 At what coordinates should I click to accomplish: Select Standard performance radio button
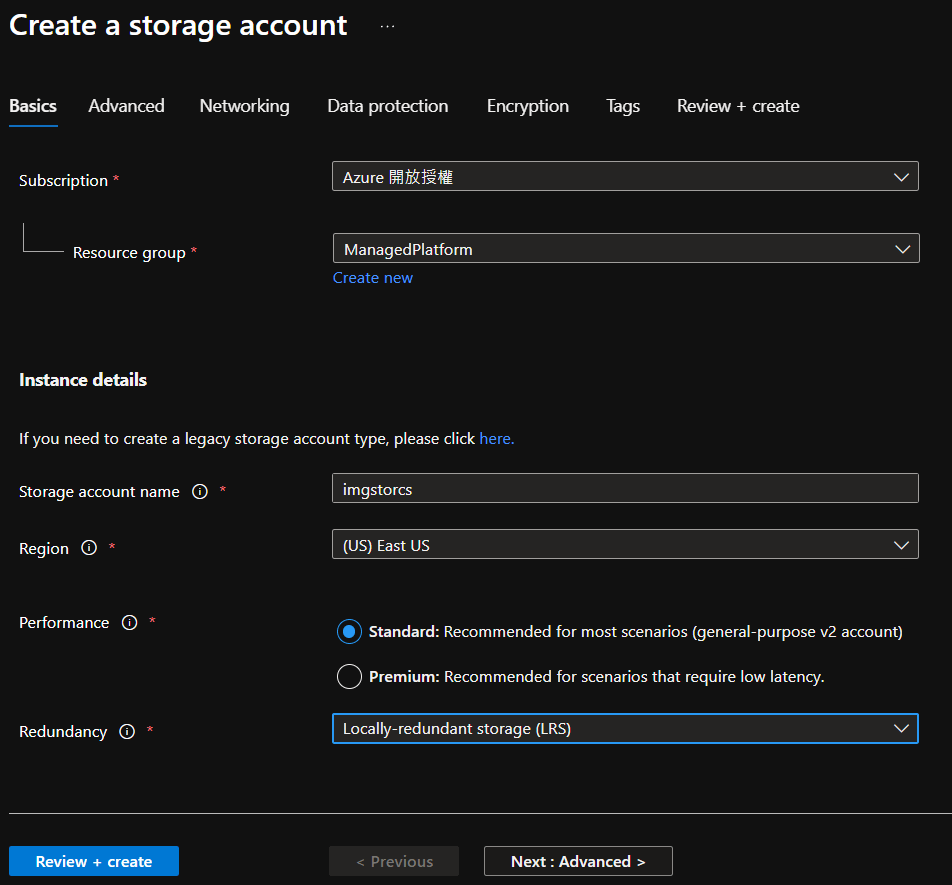[x=349, y=632]
